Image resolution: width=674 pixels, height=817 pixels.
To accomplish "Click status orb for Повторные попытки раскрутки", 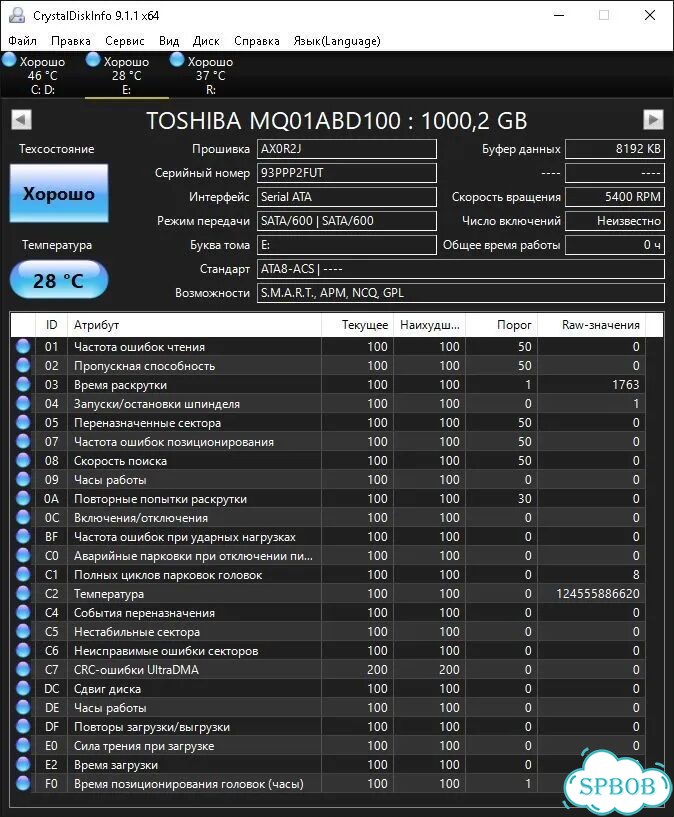I will click(23, 499).
